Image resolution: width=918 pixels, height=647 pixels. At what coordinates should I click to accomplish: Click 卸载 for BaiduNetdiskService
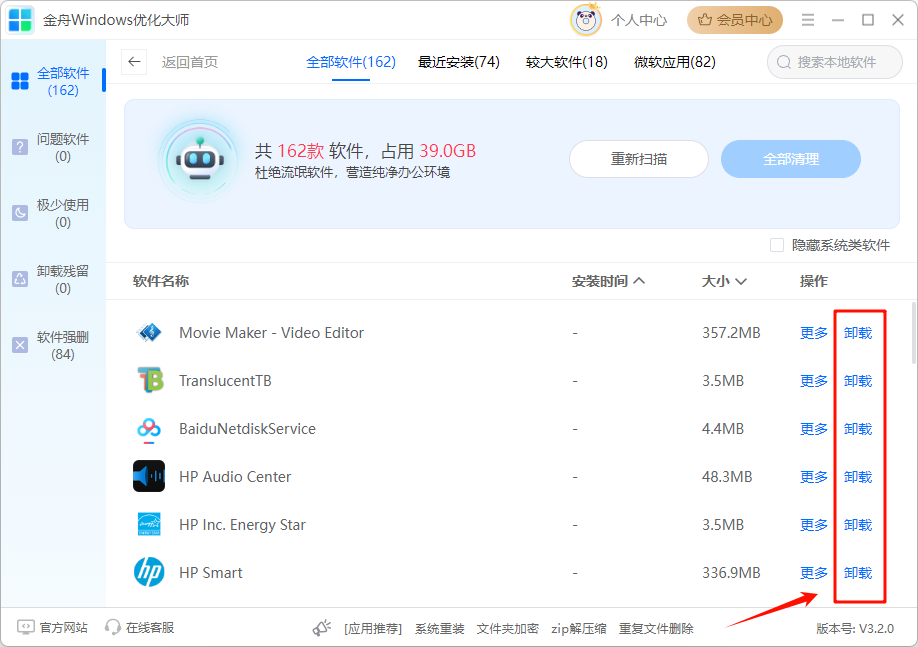tap(858, 429)
